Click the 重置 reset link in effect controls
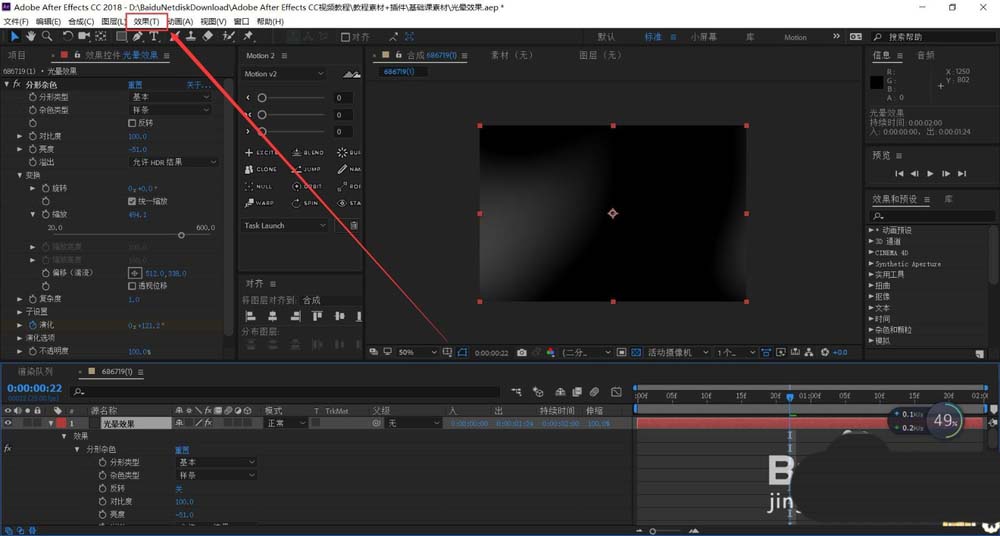Image resolution: width=1000 pixels, height=536 pixels. pos(135,85)
